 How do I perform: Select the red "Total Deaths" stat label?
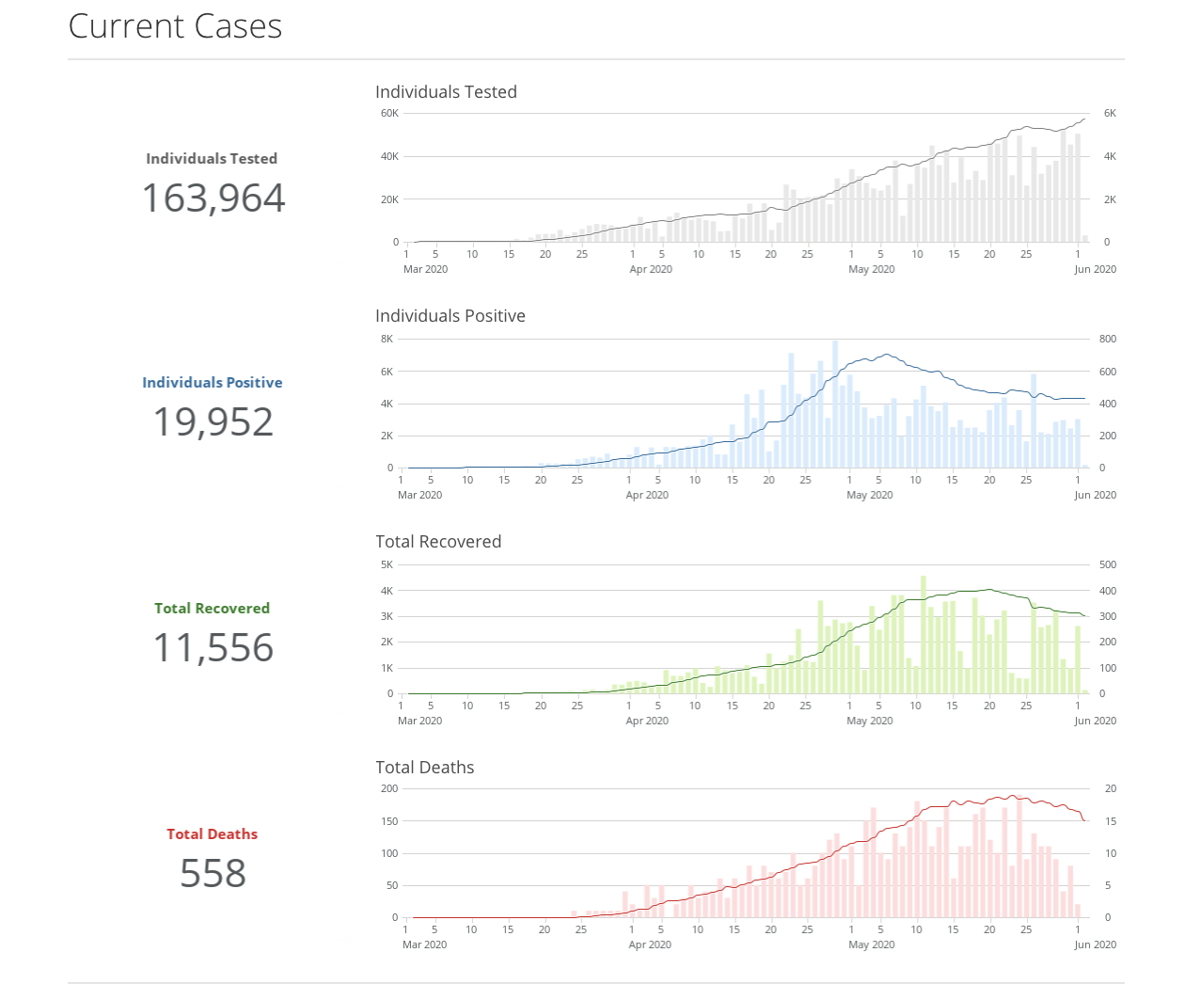tap(212, 834)
